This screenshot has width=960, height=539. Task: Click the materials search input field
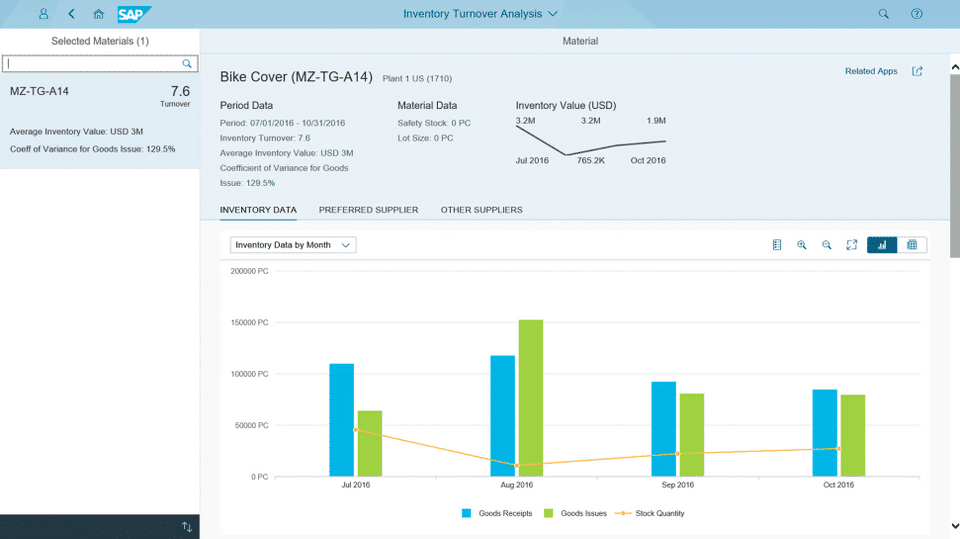pos(93,63)
